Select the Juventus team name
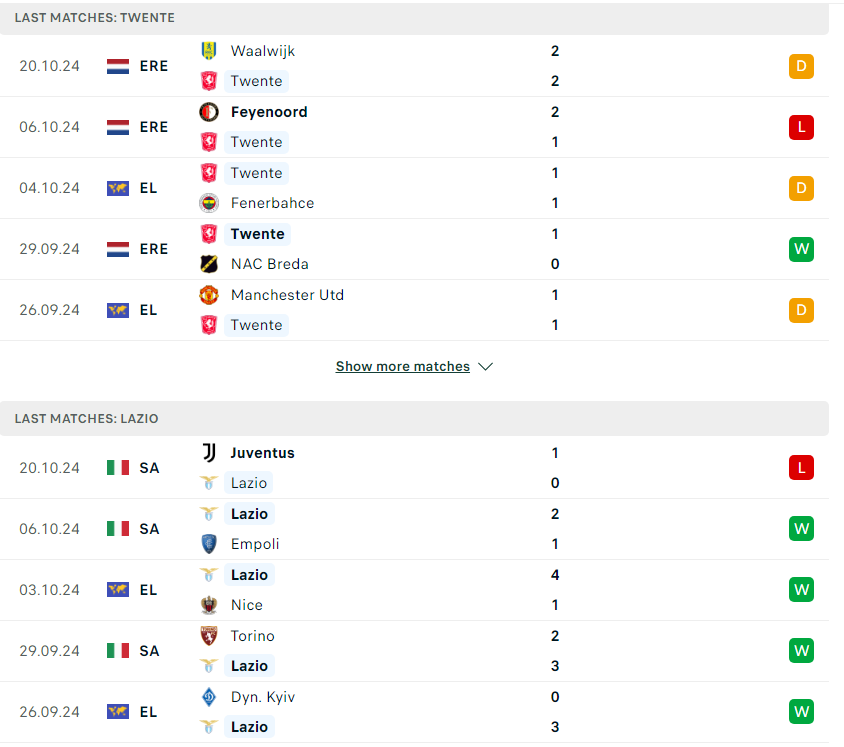This screenshot has height=747, width=844. [x=263, y=453]
